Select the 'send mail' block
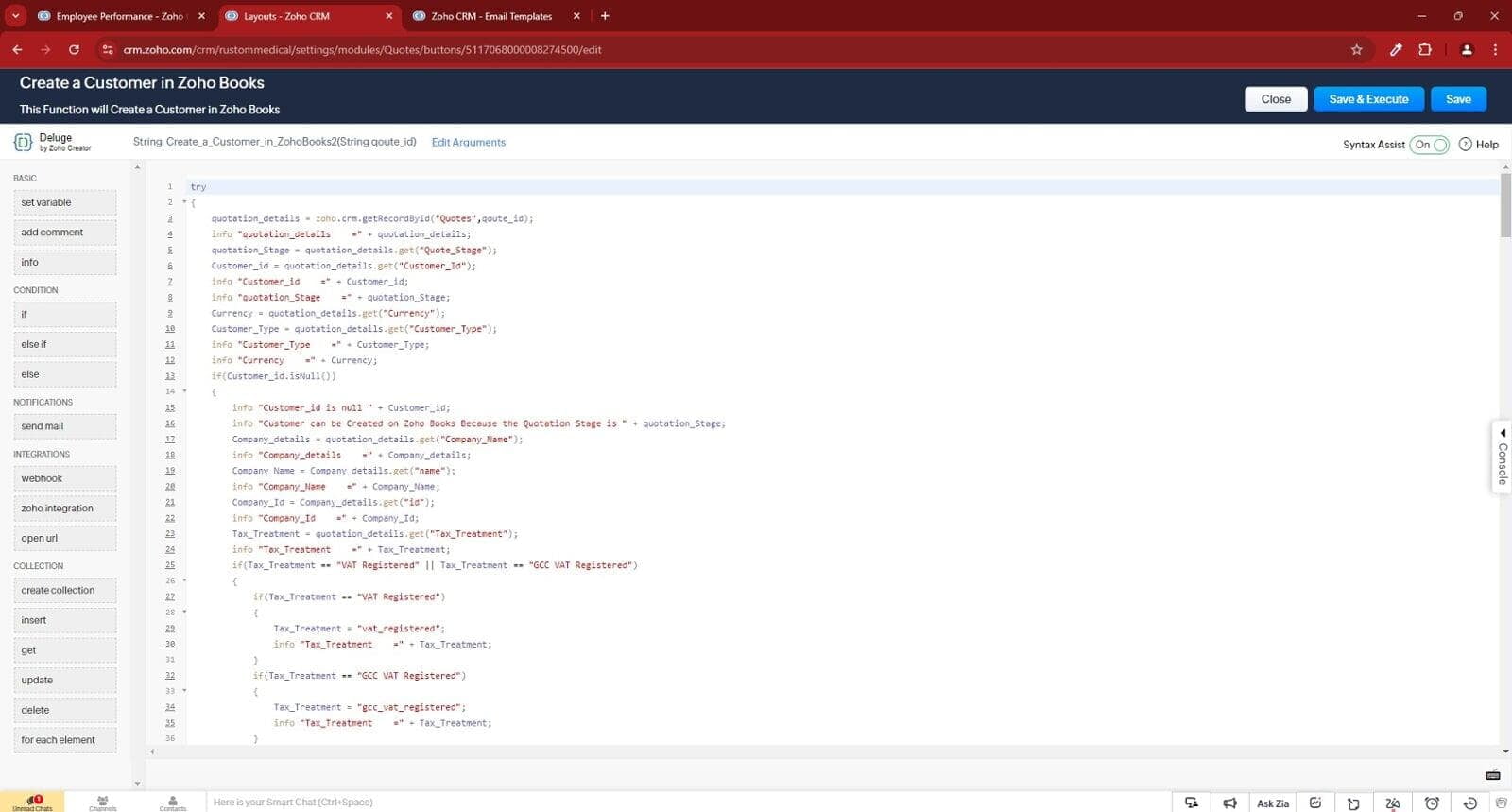Image resolution: width=1512 pixels, height=812 pixels. (x=64, y=426)
